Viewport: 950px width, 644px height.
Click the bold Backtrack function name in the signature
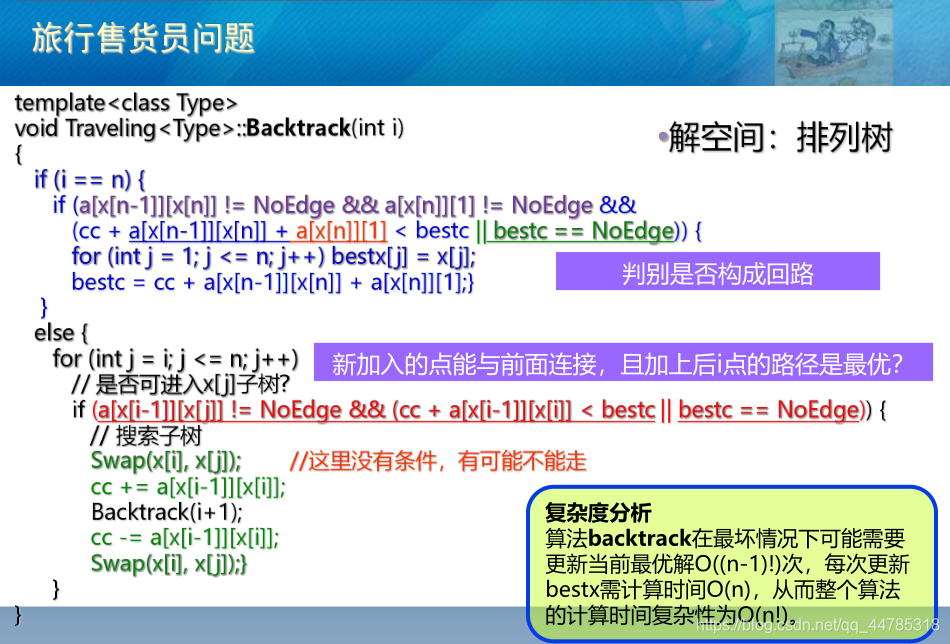point(298,128)
